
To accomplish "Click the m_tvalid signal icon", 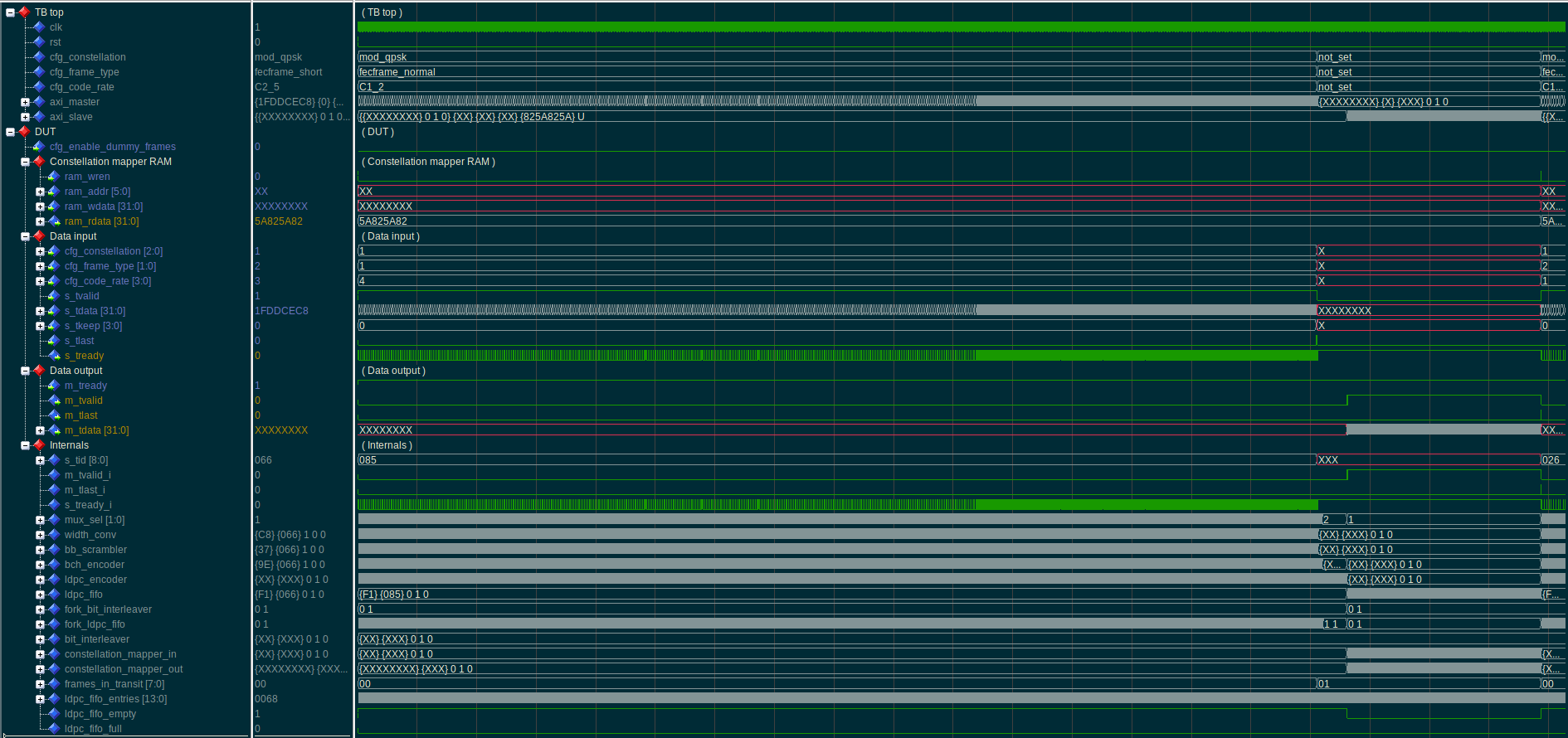I will click(54, 401).
